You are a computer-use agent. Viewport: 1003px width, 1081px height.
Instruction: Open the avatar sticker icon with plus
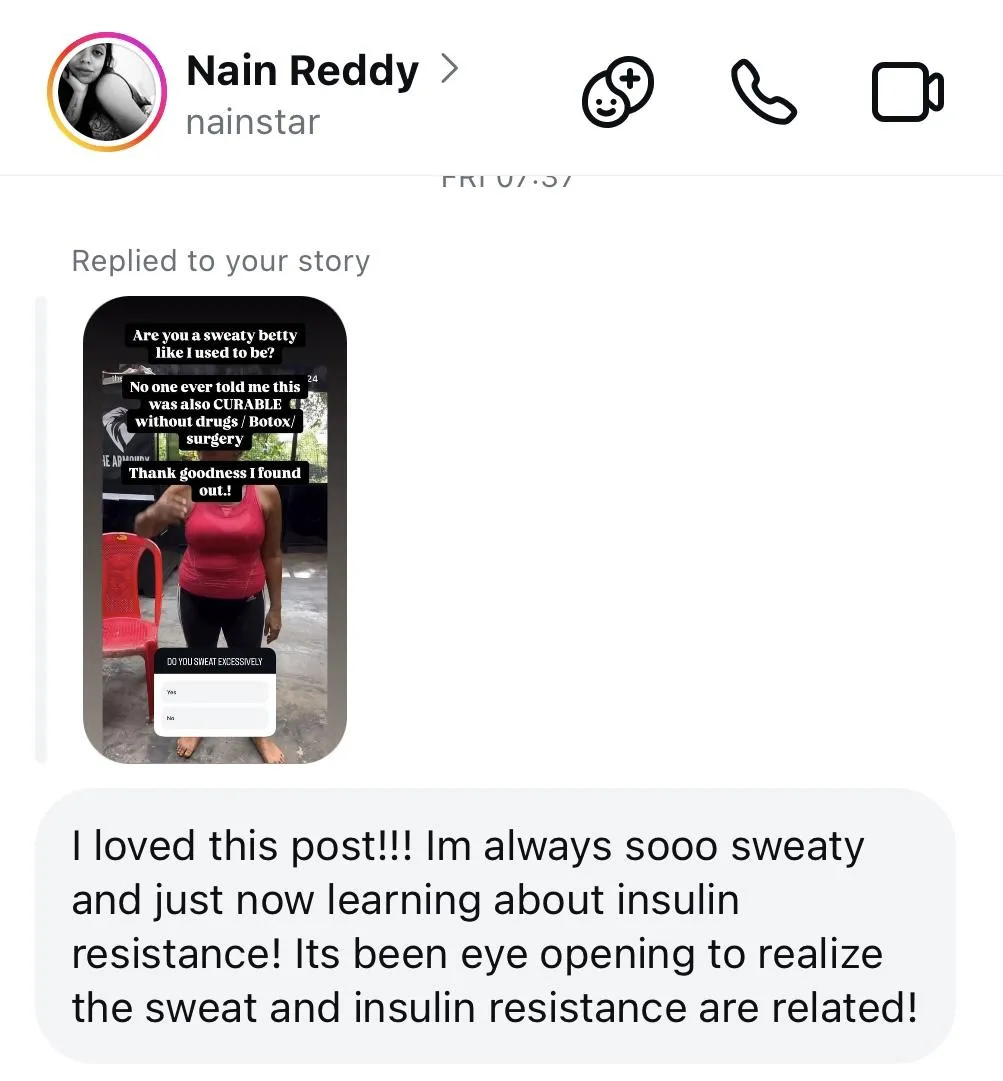point(618,92)
